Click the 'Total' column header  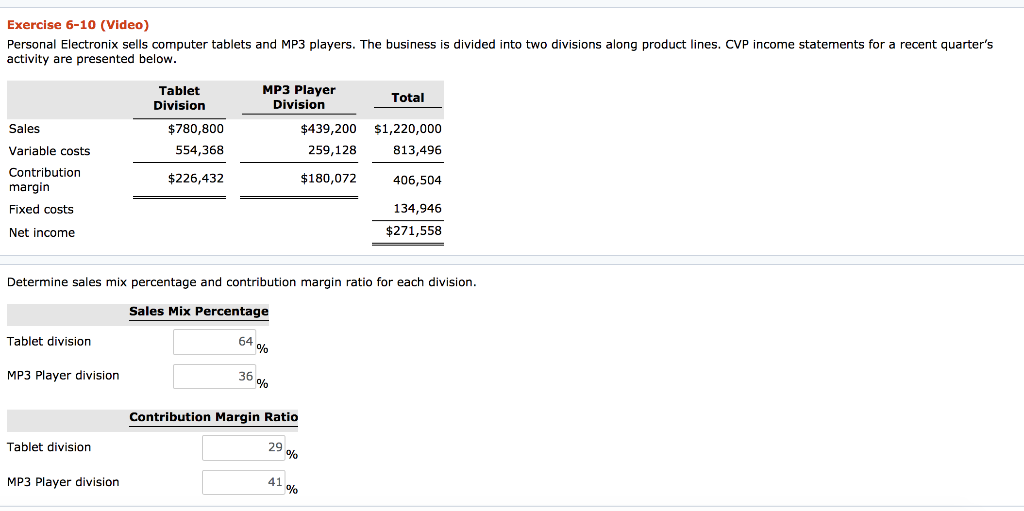(x=408, y=97)
